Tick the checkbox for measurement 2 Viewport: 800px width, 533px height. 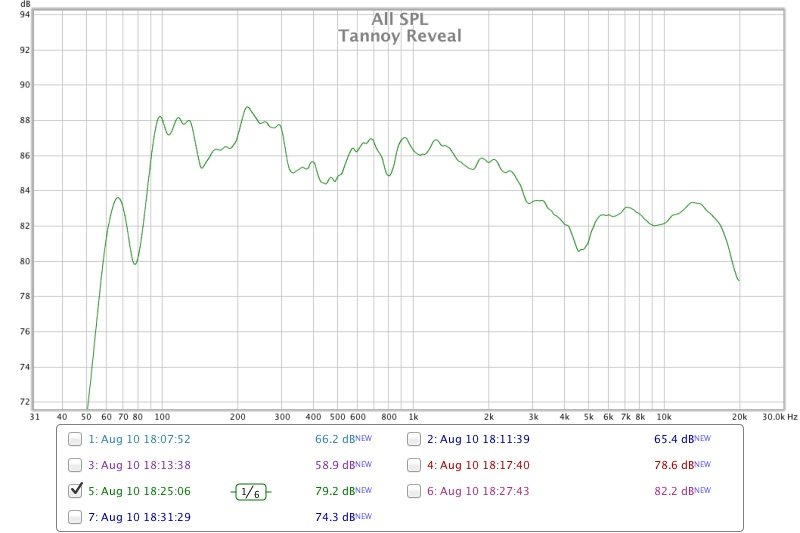pyautogui.click(x=414, y=439)
